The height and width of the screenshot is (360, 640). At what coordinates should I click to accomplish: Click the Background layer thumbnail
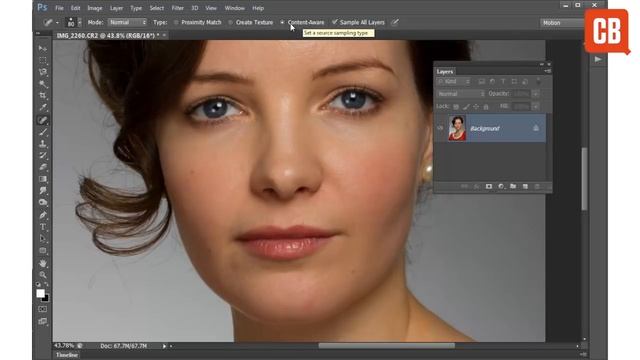coord(457,128)
